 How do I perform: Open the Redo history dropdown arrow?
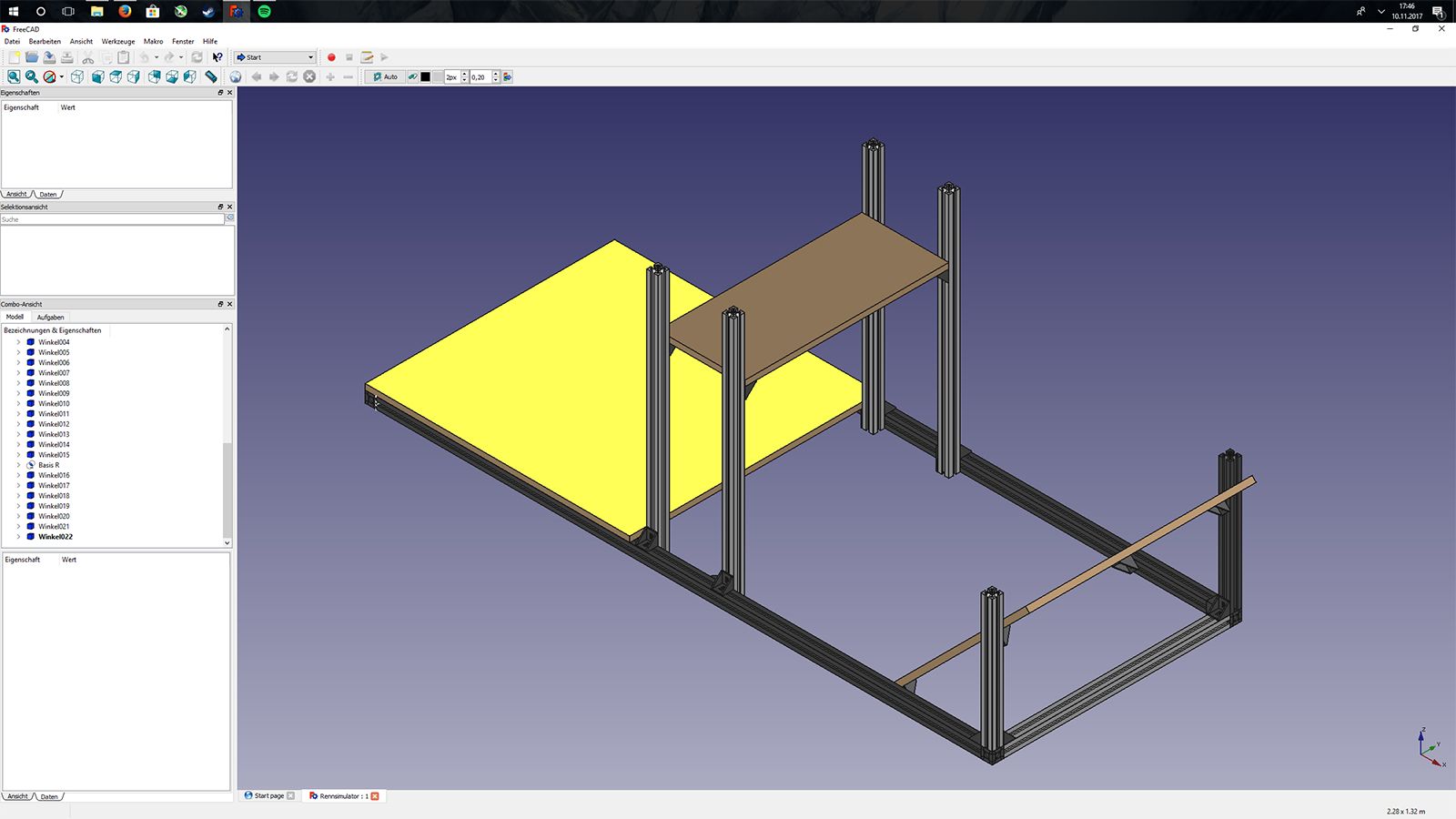(x=181, y=57)
